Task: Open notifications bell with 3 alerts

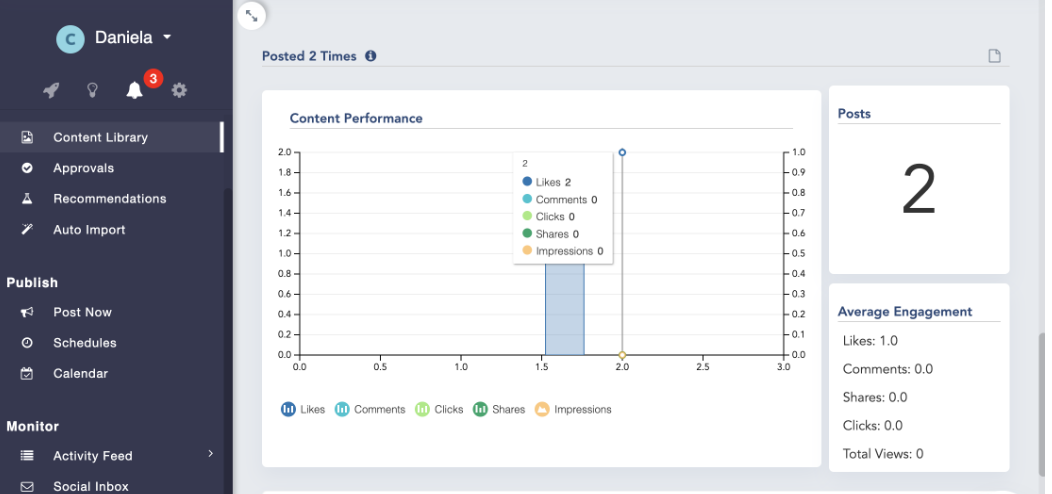Action: point(135,90)
